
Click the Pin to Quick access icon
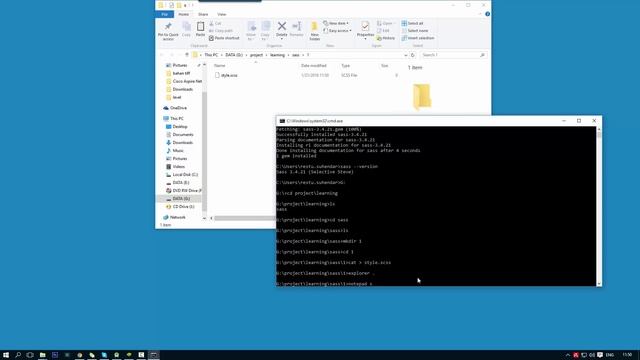tap(168, 27)
